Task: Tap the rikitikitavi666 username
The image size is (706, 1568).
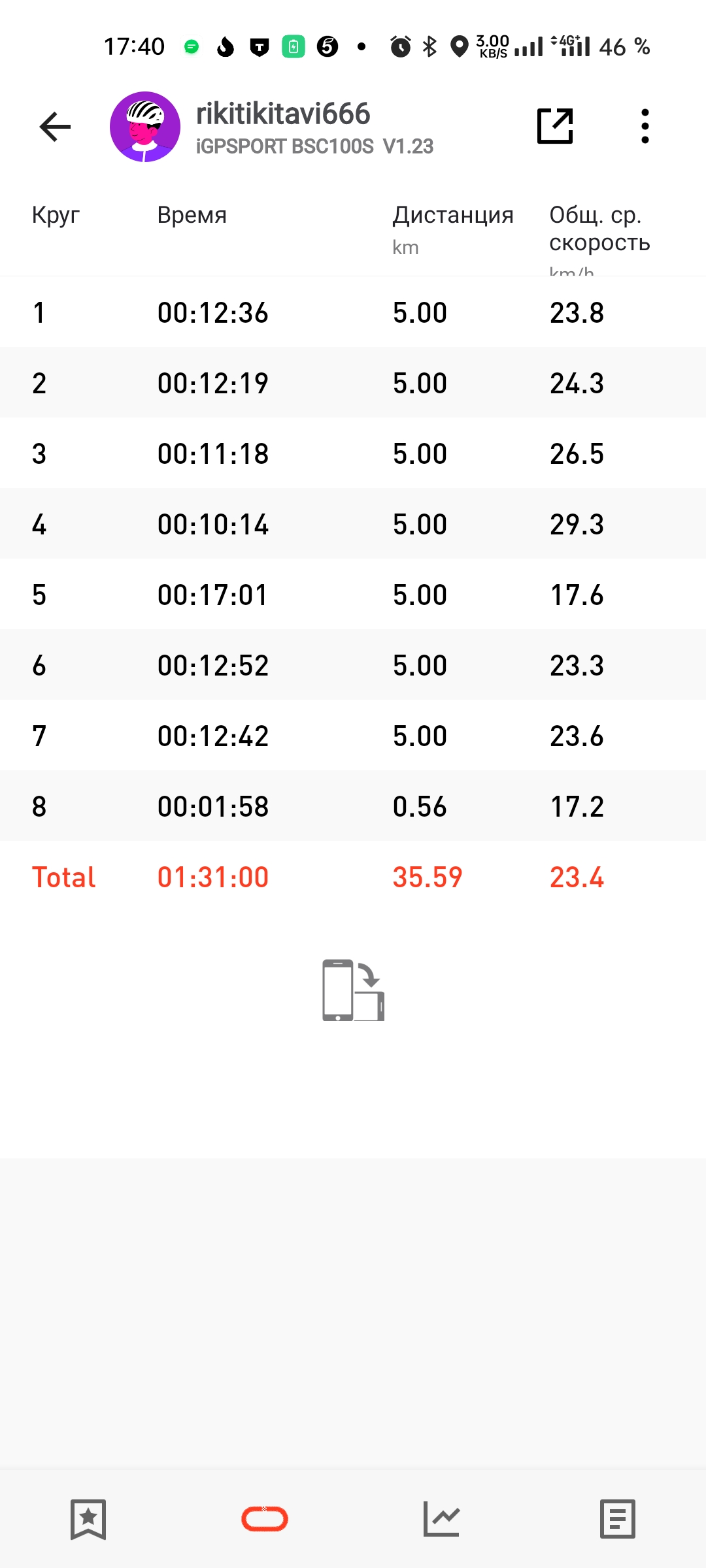Action: click(283, 114)
